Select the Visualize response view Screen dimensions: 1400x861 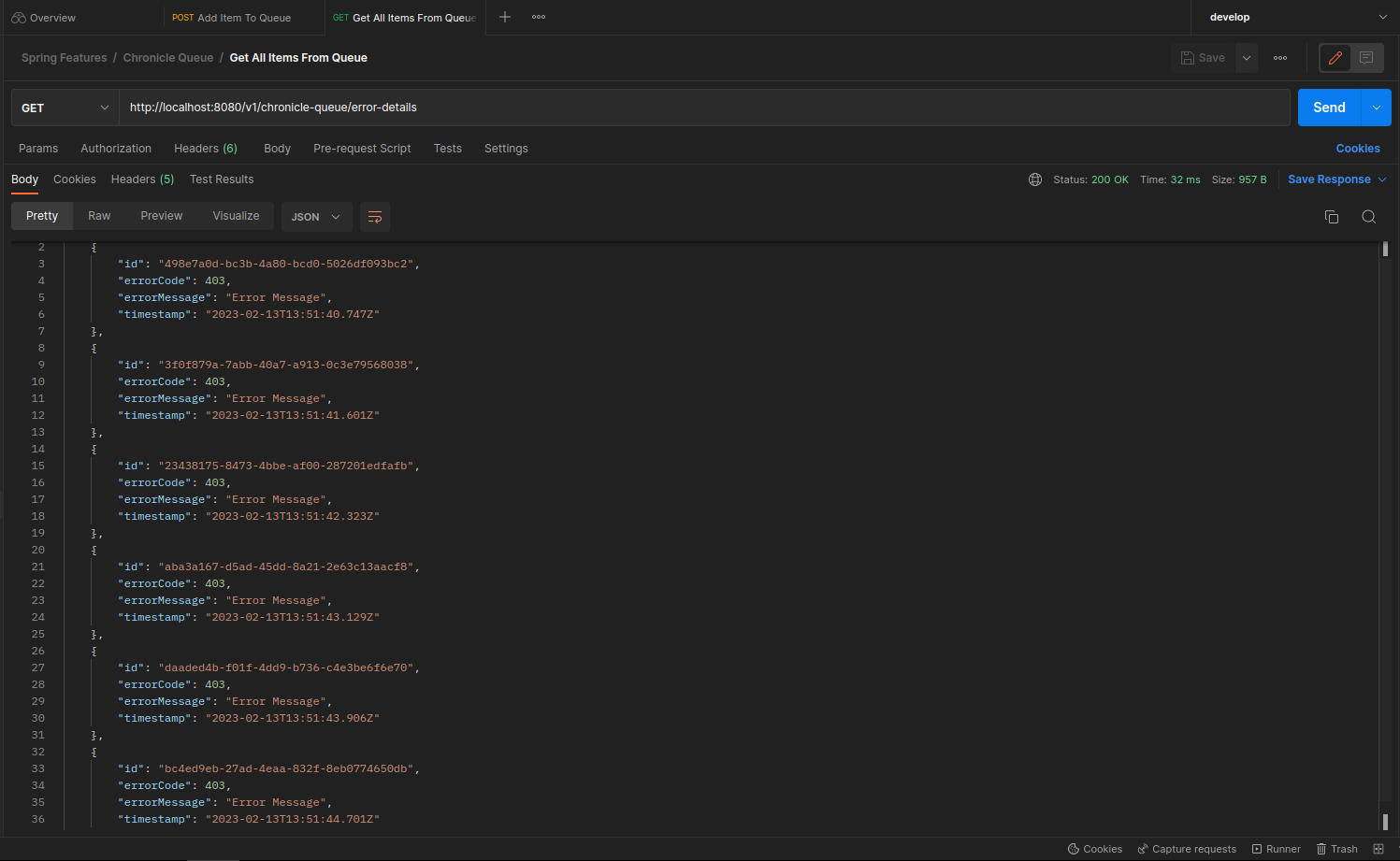tap(236, 216)
